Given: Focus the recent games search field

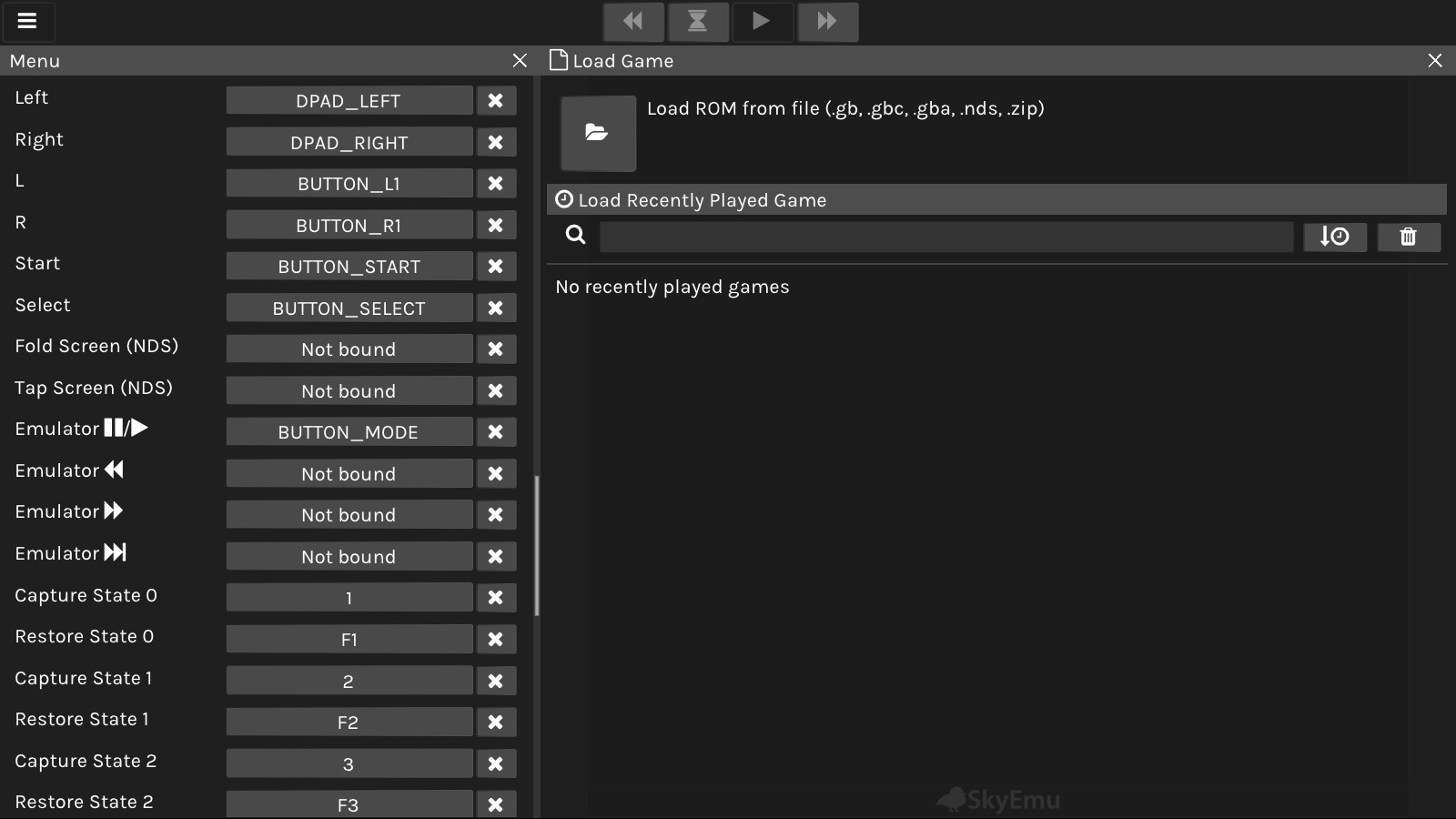Looking at the screenshot, I should click(x=946, y=237).
